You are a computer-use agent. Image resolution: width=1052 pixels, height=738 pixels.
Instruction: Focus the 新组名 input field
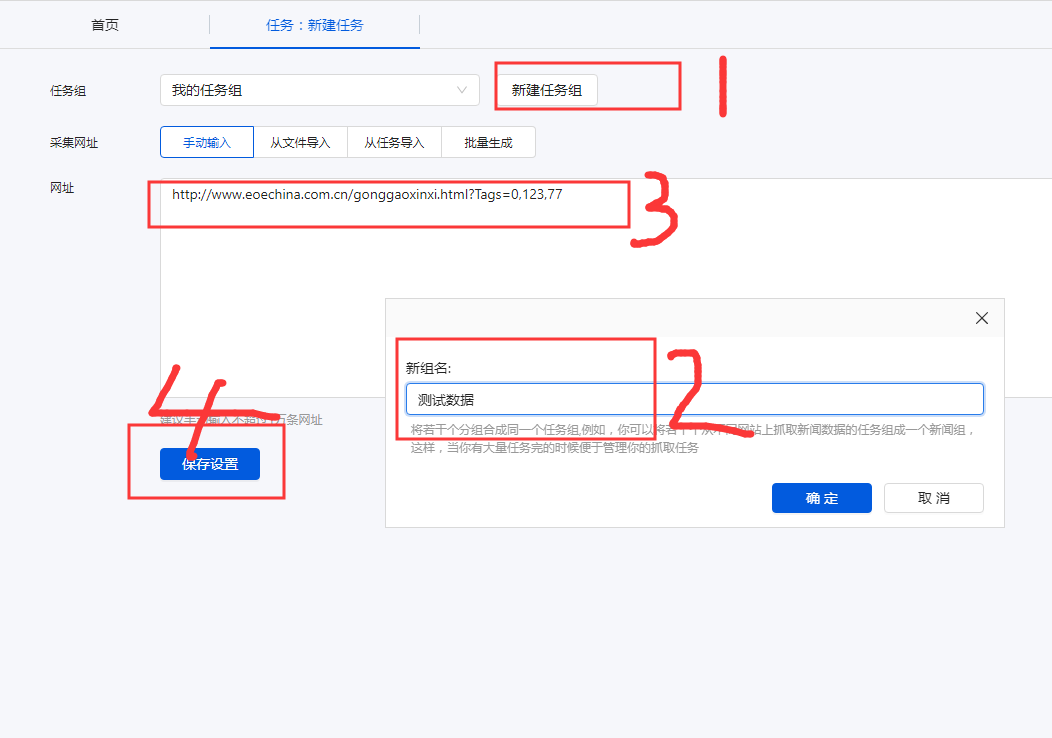click(694, 399)
